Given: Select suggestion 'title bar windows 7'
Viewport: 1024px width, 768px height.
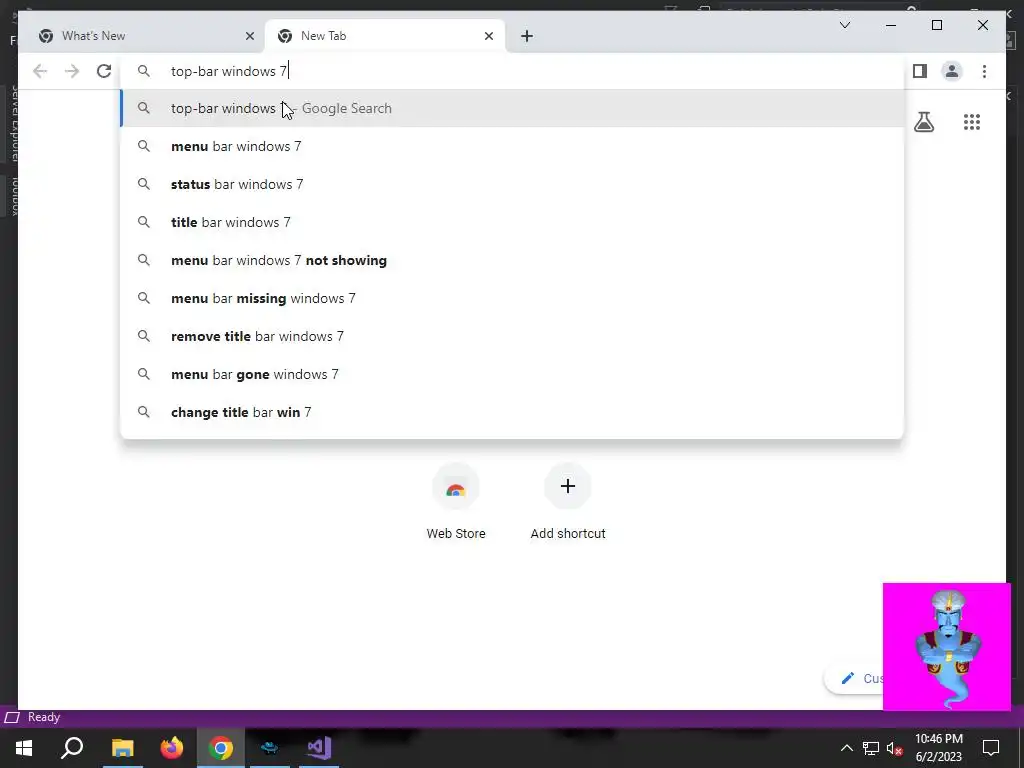Looking at the screenshot, I should click(513, 222).
